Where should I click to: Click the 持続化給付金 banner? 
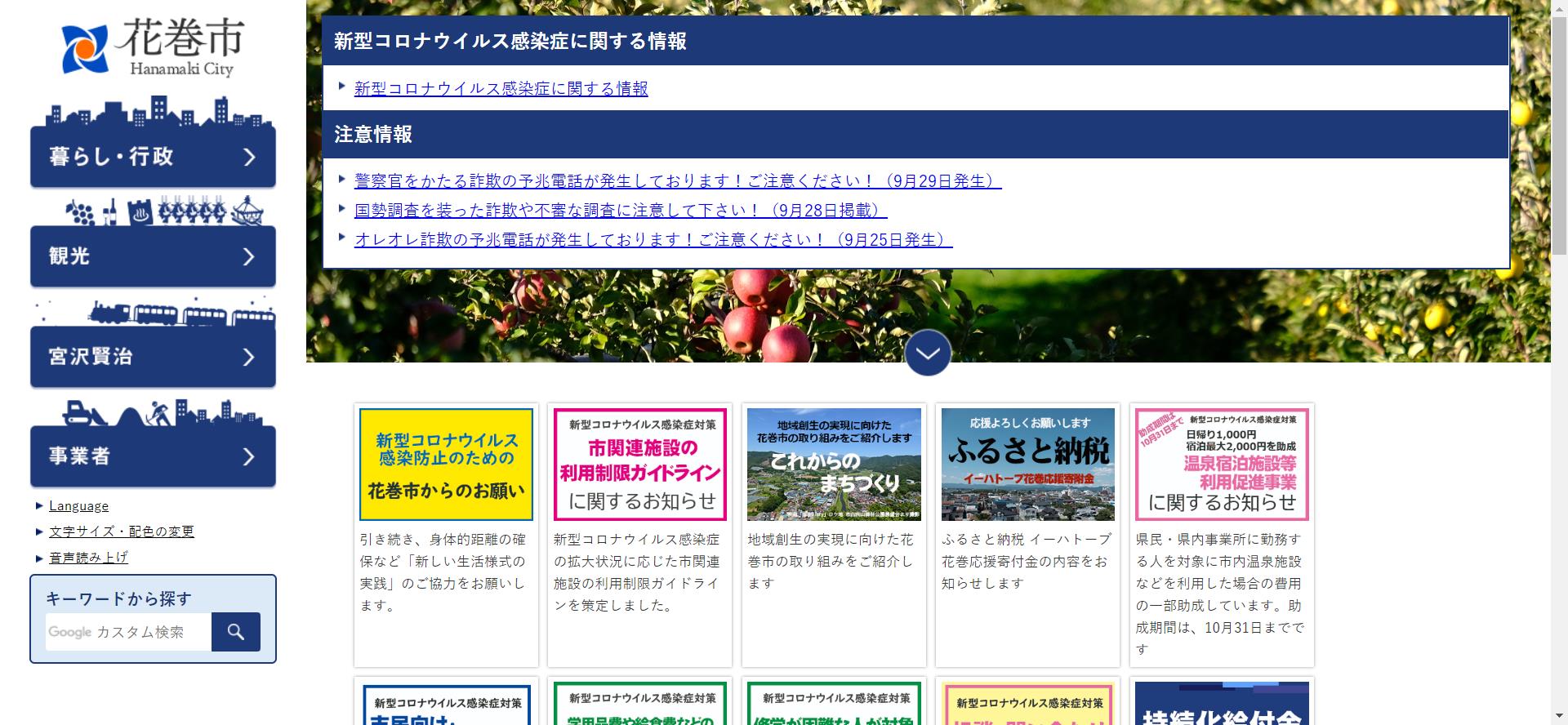coord(1222,704)
